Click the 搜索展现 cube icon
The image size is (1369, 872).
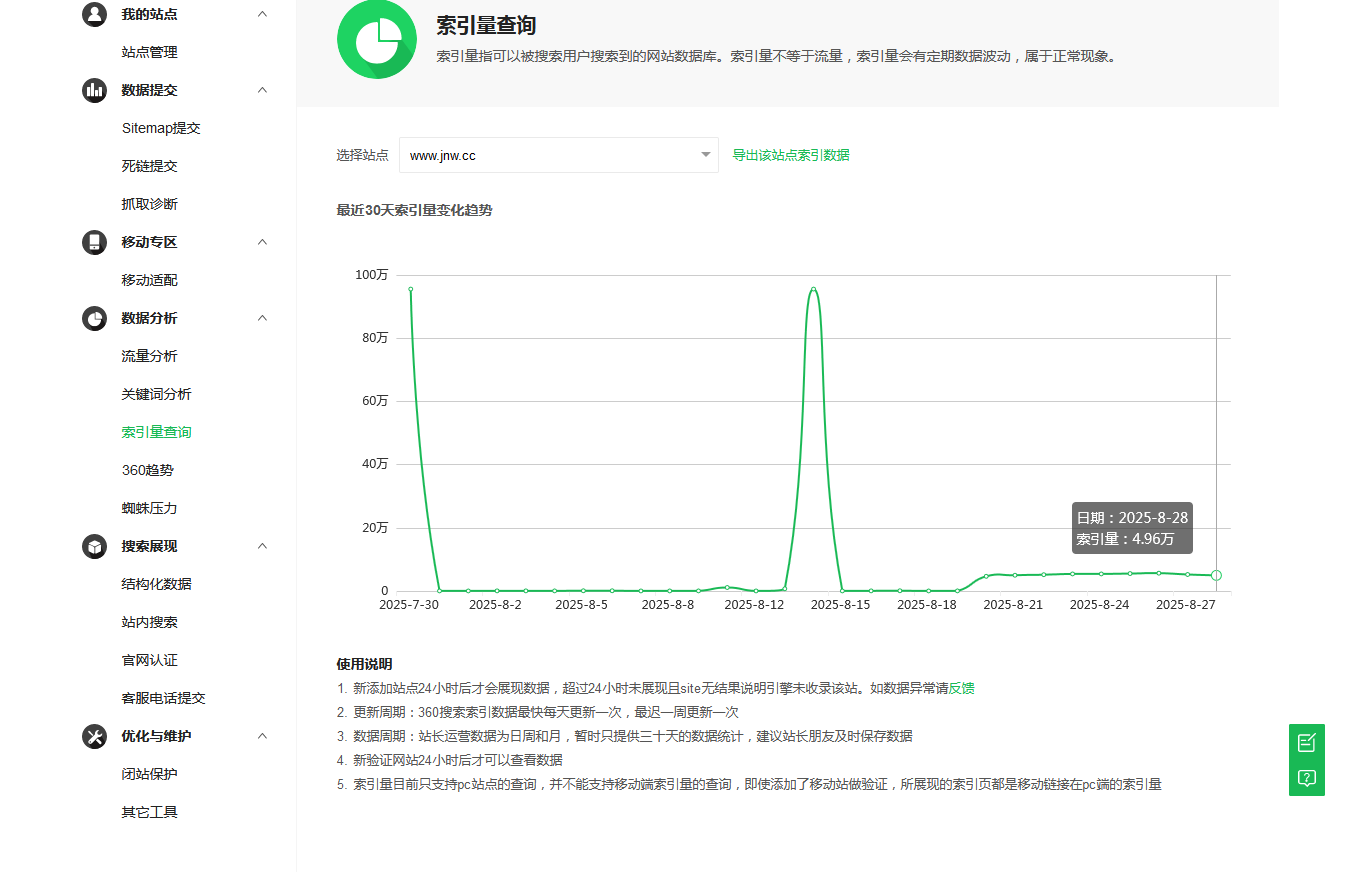click(94, 546)
